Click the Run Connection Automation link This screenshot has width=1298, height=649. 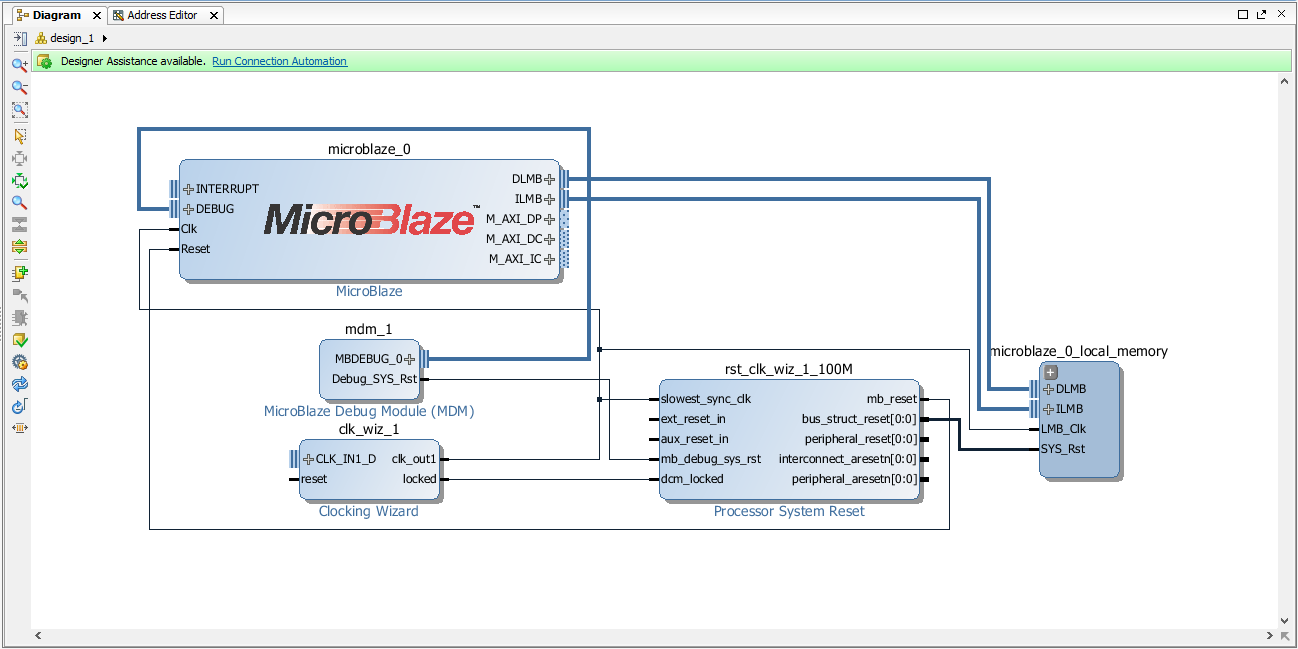click(x=279, y=61)
